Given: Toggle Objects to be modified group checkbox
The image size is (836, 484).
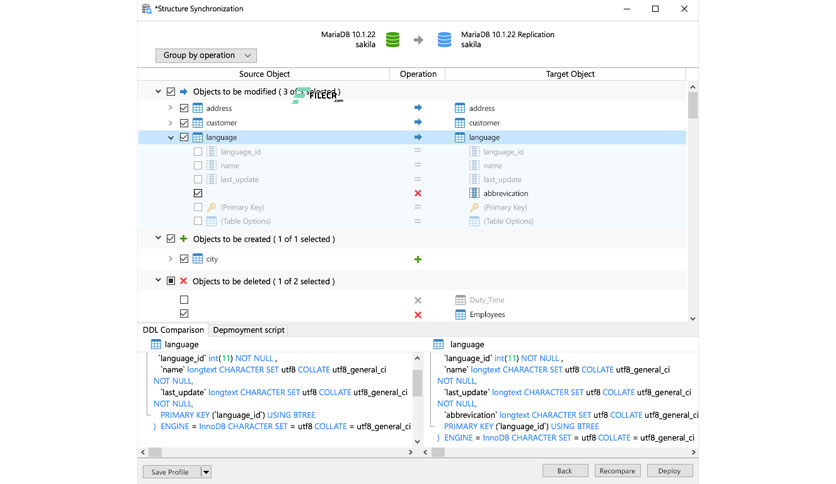Looking at the screenshot, I should tap(171, 92).
